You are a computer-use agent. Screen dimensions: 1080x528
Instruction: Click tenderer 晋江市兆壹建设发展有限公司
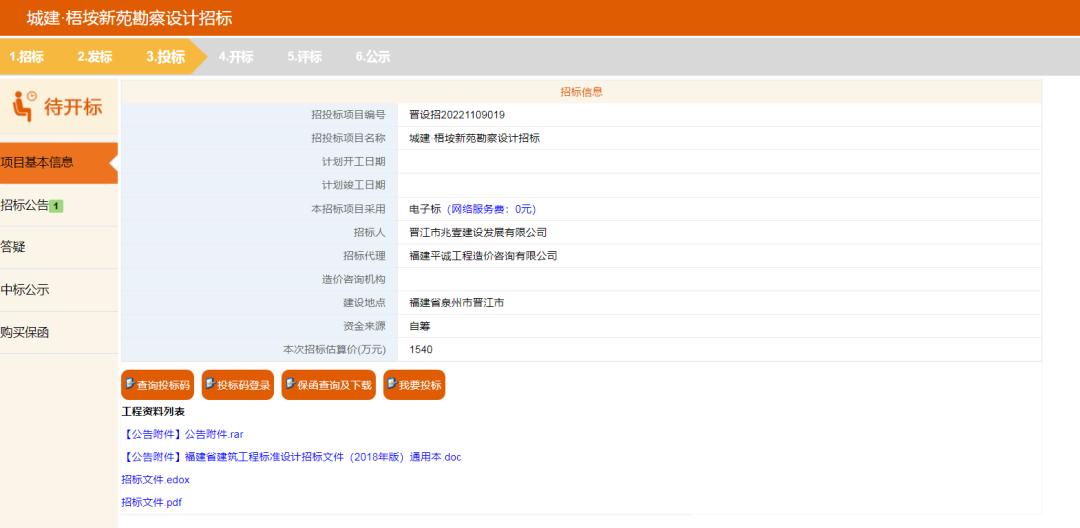pos(478,233)
